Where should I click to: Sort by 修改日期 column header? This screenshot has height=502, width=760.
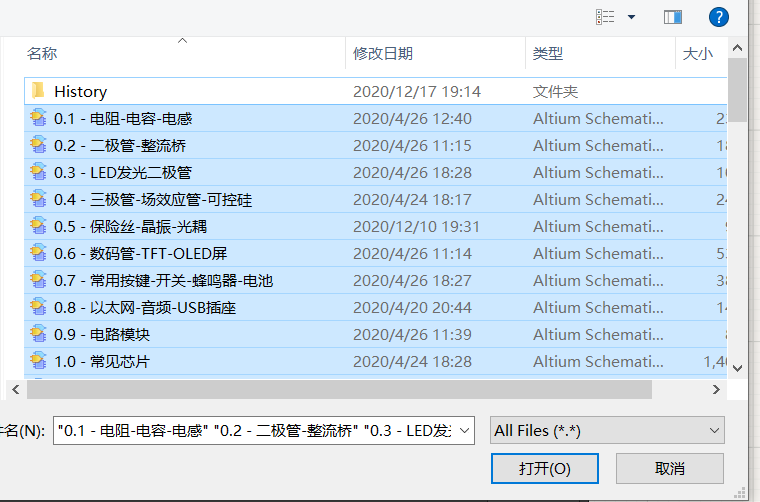coord(383,53)
